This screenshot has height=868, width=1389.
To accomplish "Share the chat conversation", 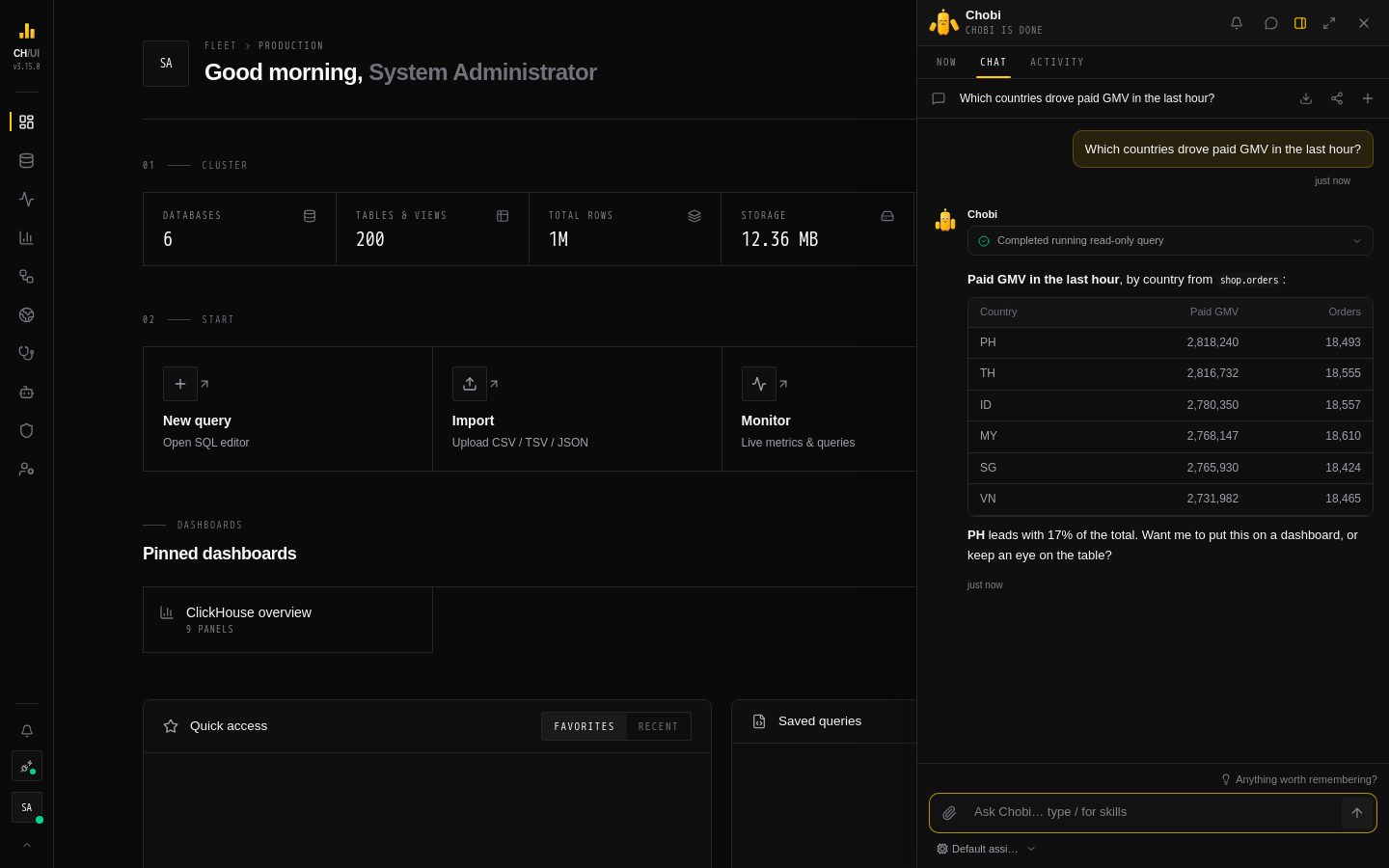I will [x=1337, y=98].
